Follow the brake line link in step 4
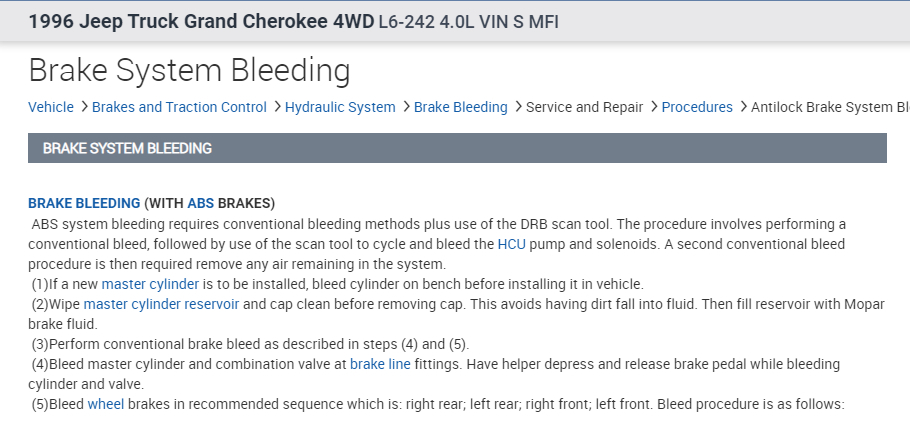The image size is (910, 421). coord(380,364)
